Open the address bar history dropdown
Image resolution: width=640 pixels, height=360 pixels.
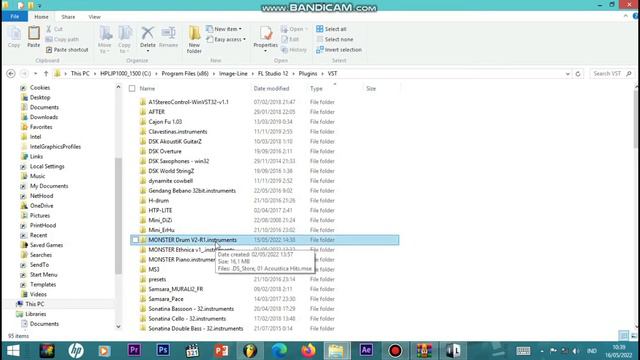[x=567, y=74]
